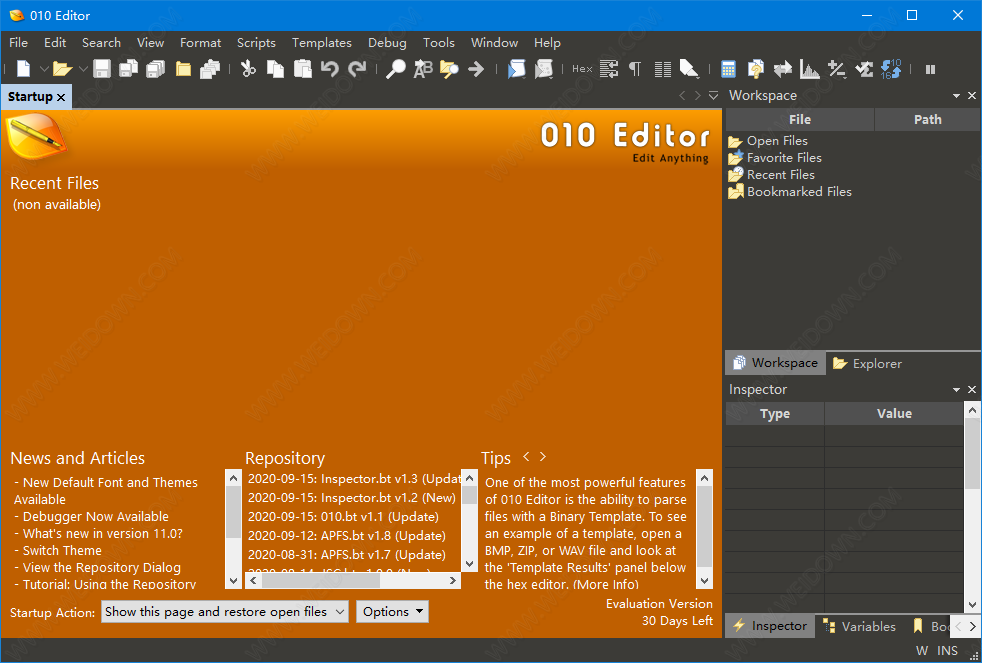Open the Debugger Now Available article
The image size is (982, 663).
96,517
